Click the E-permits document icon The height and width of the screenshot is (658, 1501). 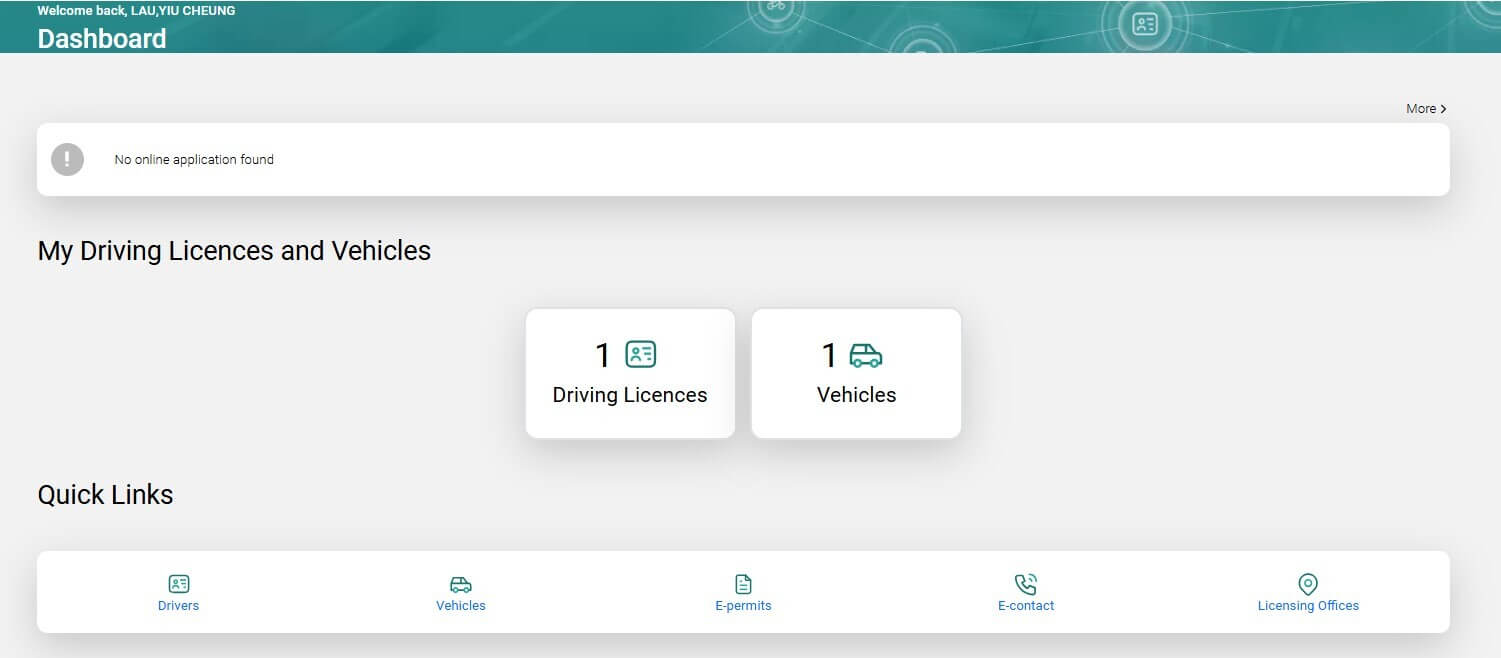pos(743,584)
